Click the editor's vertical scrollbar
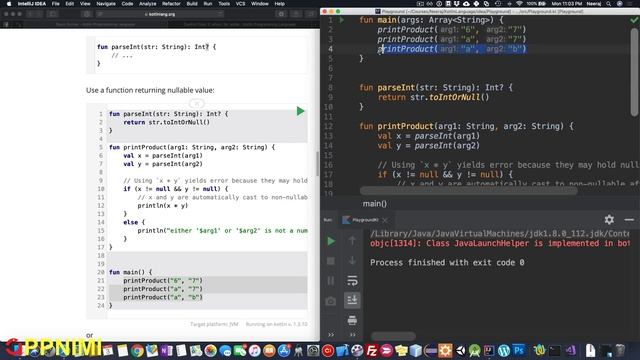This screenshot has height=360, width=640. coord(634,71)
